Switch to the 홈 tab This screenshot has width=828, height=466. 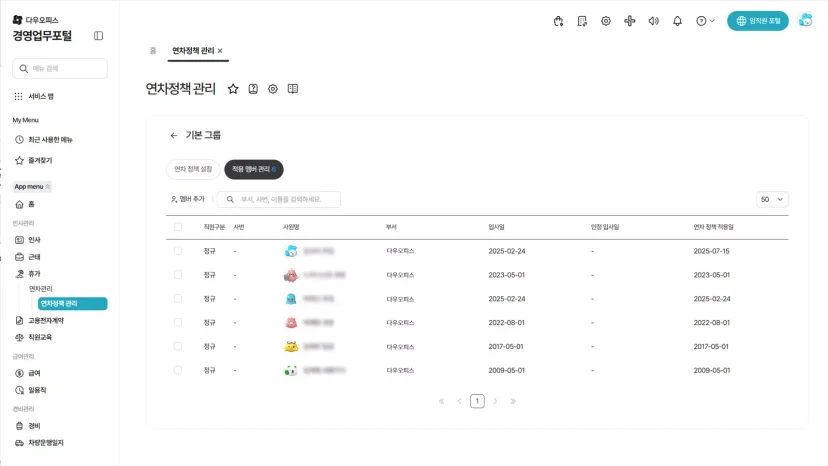click(x=153, y=51)
